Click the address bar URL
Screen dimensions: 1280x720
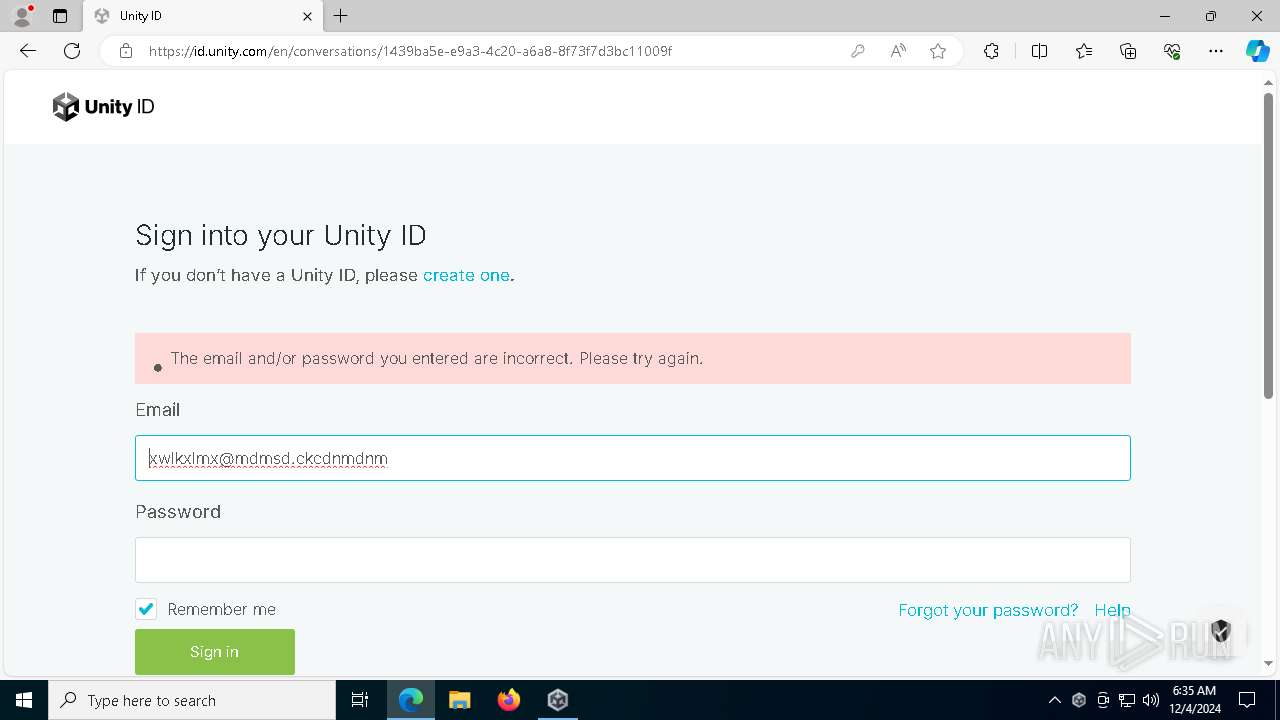[410, 51]
